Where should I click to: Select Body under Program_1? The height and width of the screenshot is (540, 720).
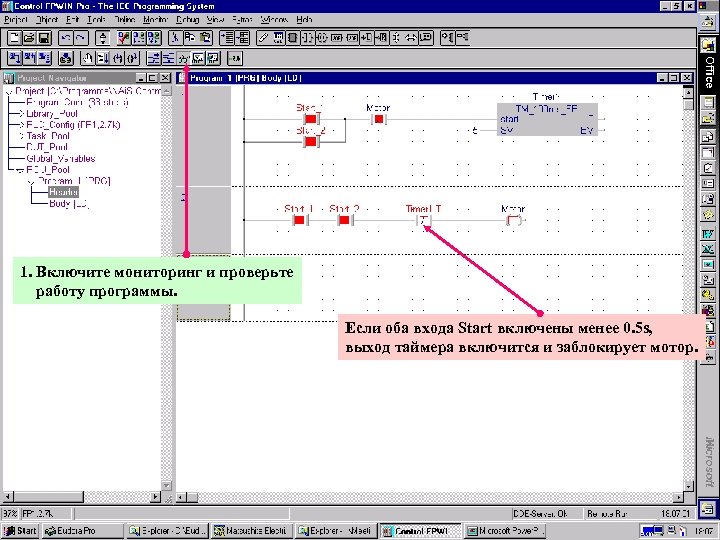pyautogui.click(x=69, y=203)
